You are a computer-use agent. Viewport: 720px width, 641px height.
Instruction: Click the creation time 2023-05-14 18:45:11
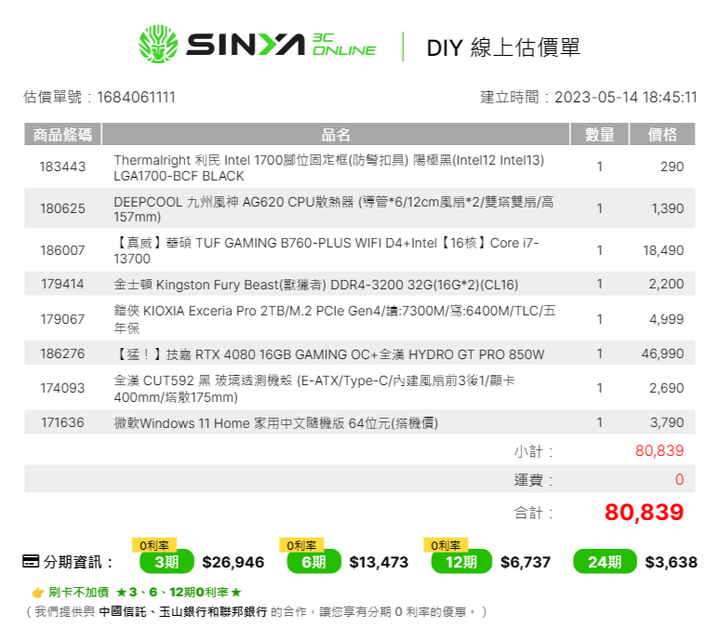625,97
